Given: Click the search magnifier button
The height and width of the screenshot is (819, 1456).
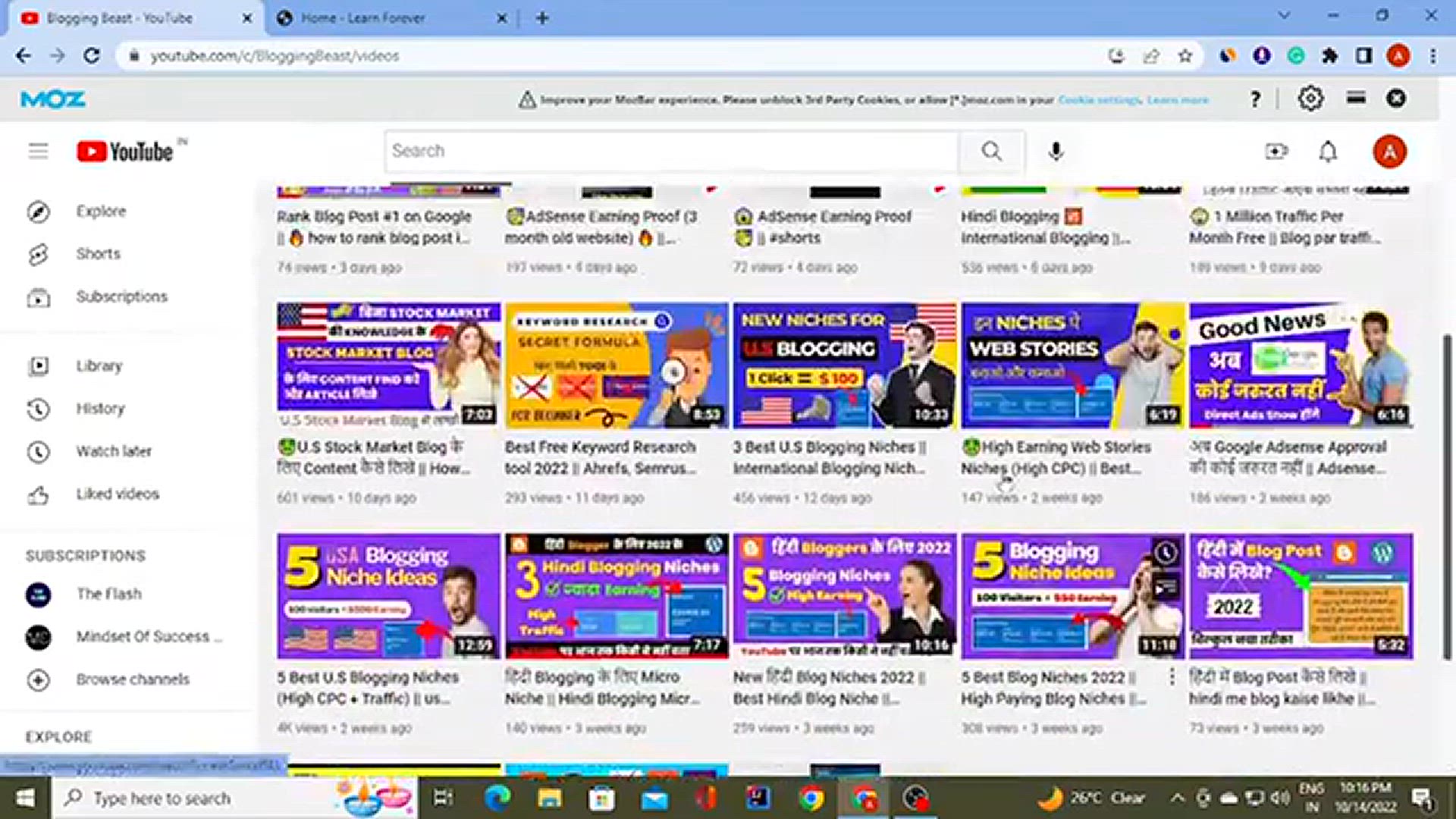Looking at the screenshot, I should click(992, 151).
